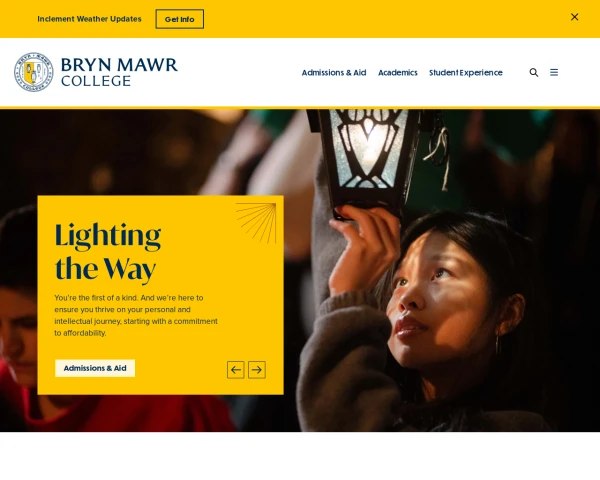Open the hamburger menu icon
Image resolution: width=600 pixels, height=480 pixels.
tap(554, 72)
